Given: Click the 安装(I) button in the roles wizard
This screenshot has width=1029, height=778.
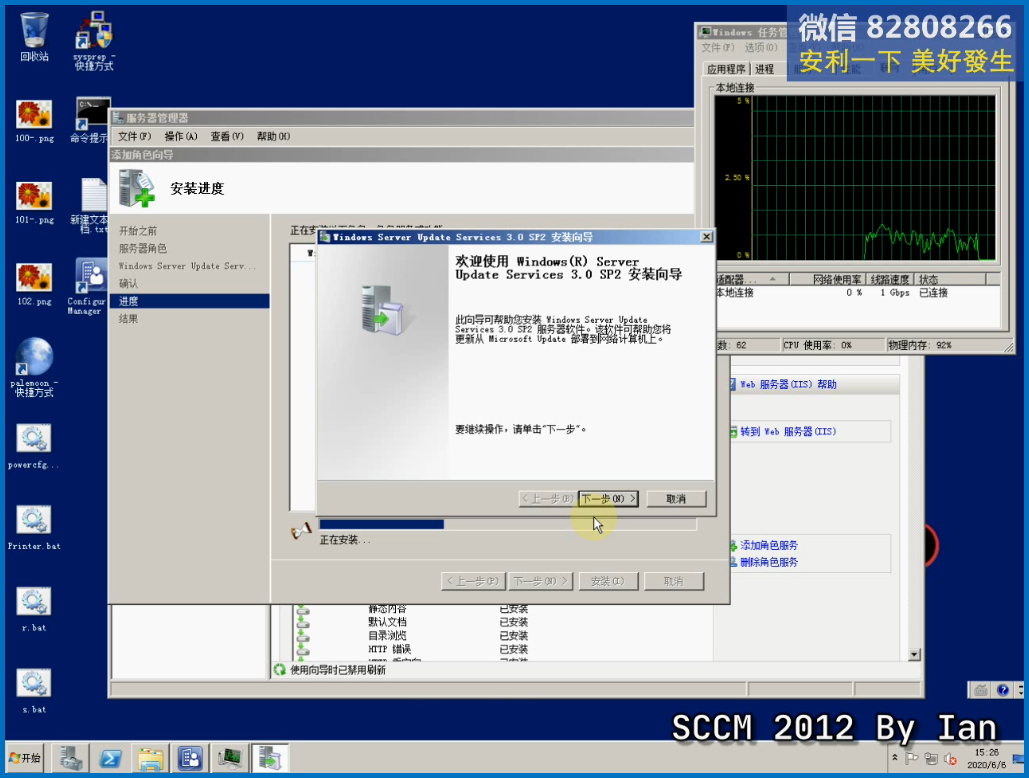Looking at the screenshot, I should (x=608, y=581).
